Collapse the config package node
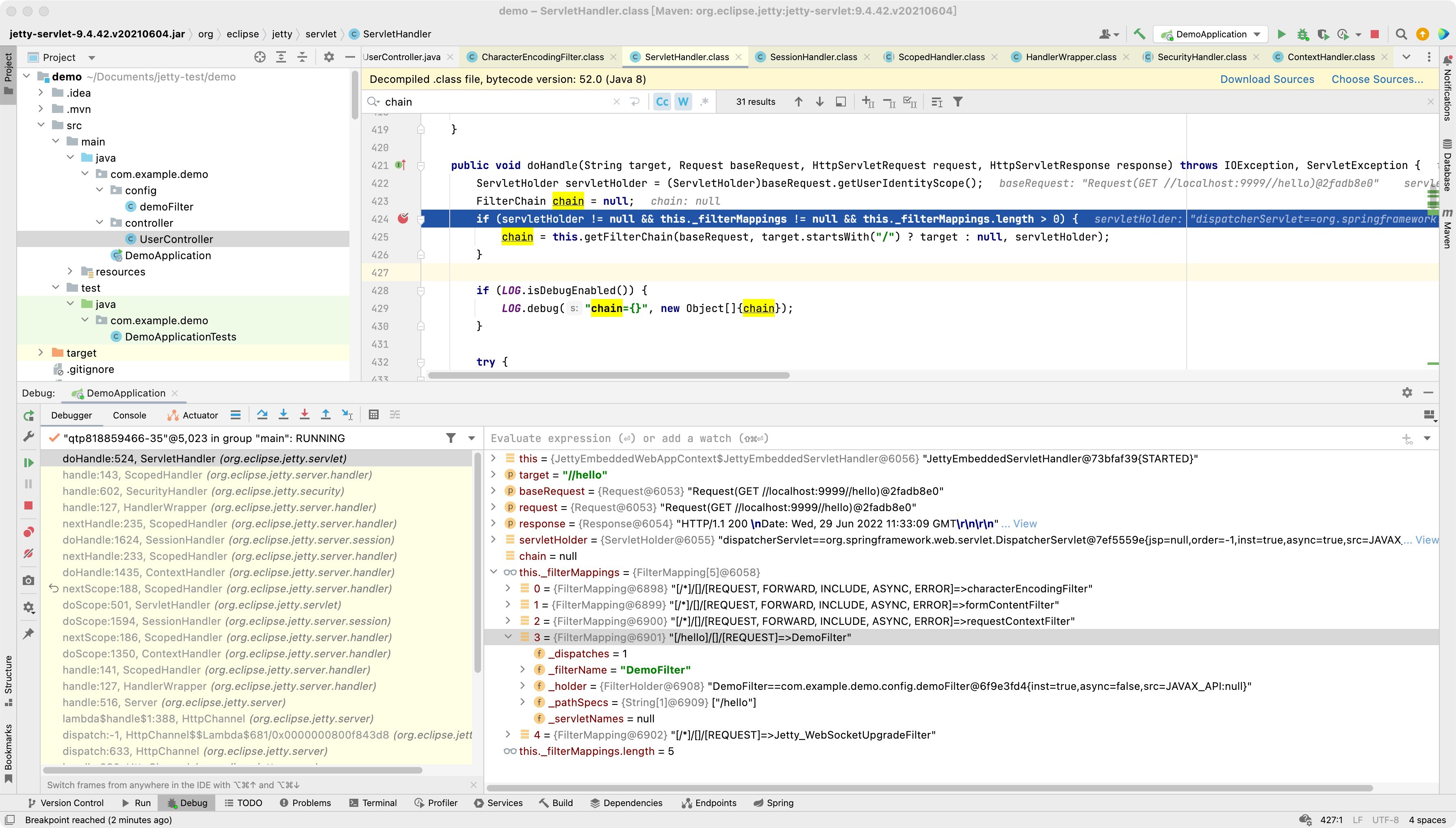The width and height of the screenshot is (1456, 828). click(100, 190)
